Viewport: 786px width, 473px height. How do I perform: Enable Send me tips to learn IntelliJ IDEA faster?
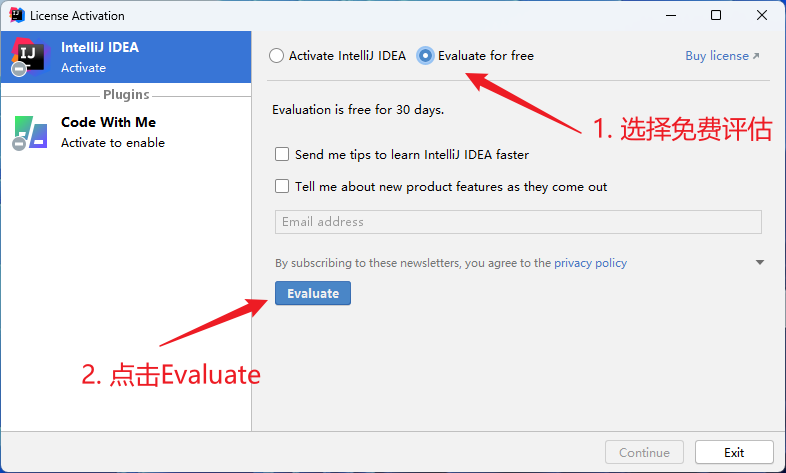pyautogui.click(x=282, y=154)
